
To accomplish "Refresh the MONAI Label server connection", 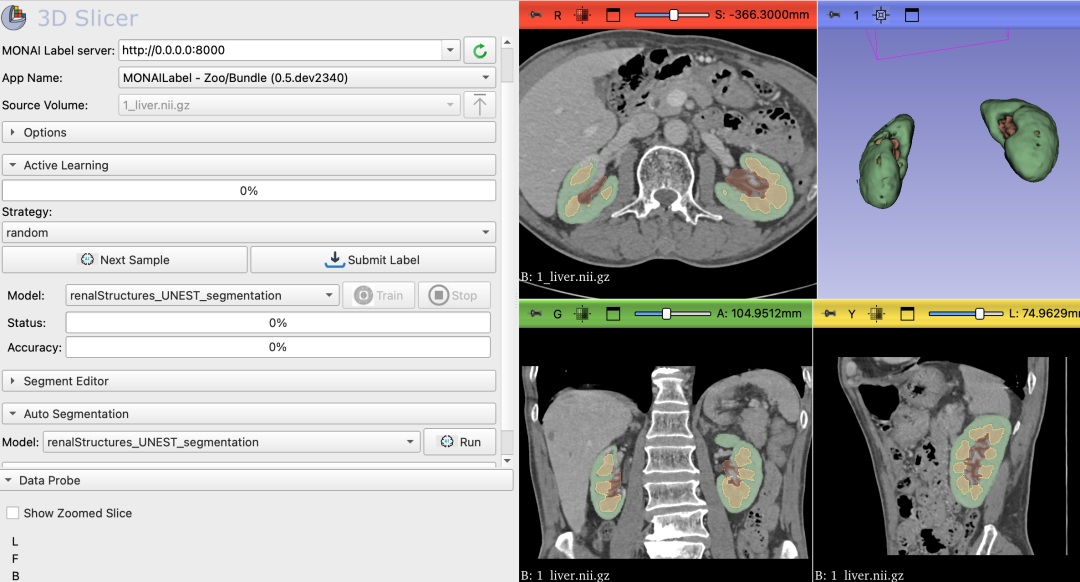I will 479,50.
